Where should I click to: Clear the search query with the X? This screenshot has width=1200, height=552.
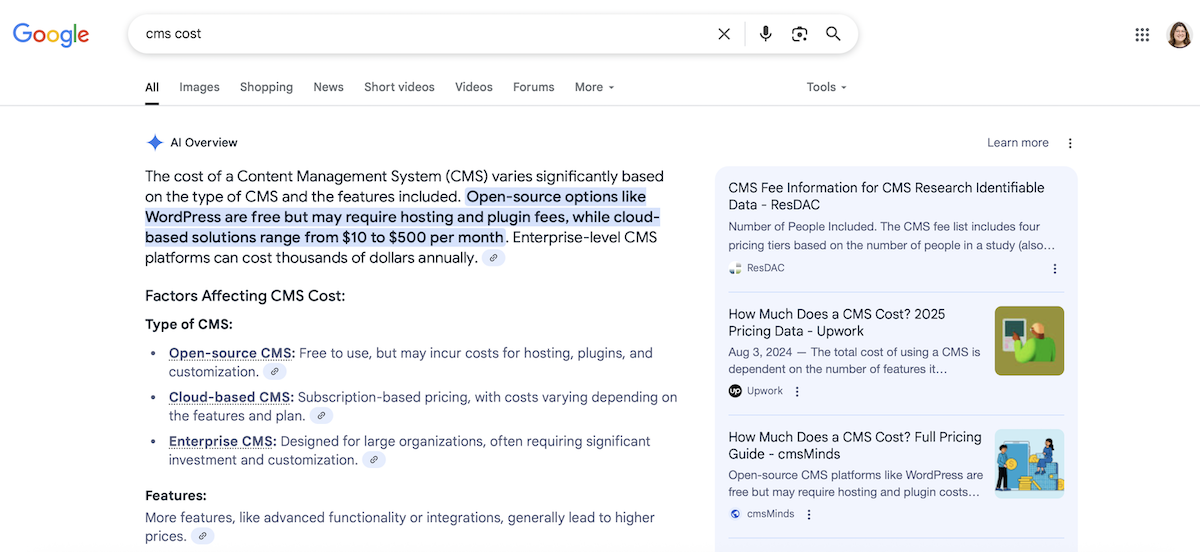(724, 34)
